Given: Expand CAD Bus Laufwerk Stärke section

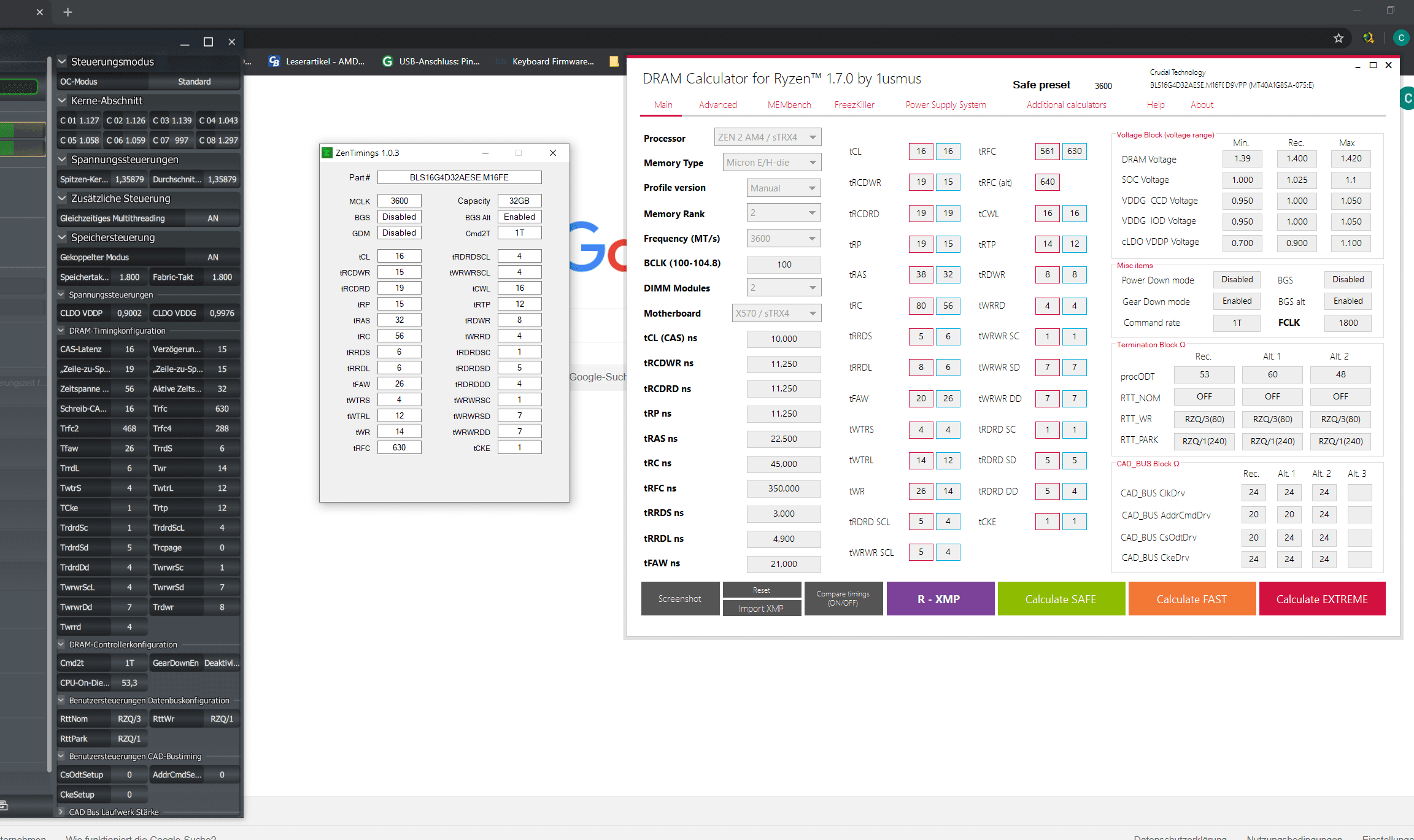Looking at the screenshot, I should coord(61,812).
